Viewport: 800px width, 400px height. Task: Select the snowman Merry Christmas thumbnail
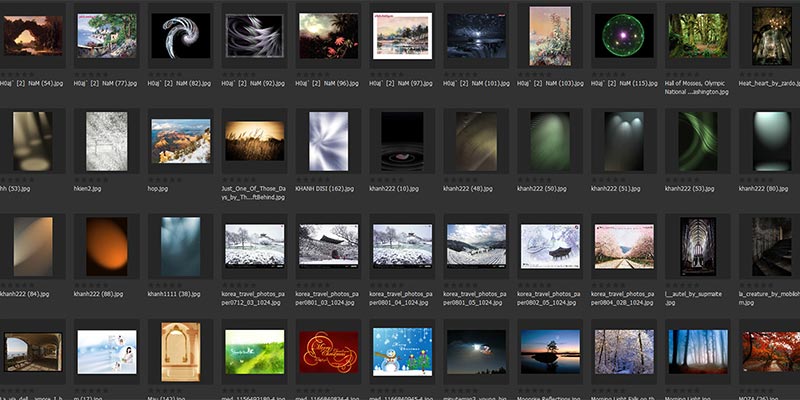(403, 352)
